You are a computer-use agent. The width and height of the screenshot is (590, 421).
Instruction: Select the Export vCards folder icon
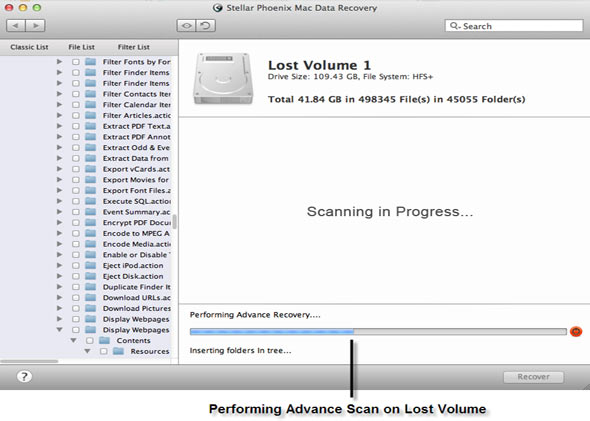coord(90,169)
